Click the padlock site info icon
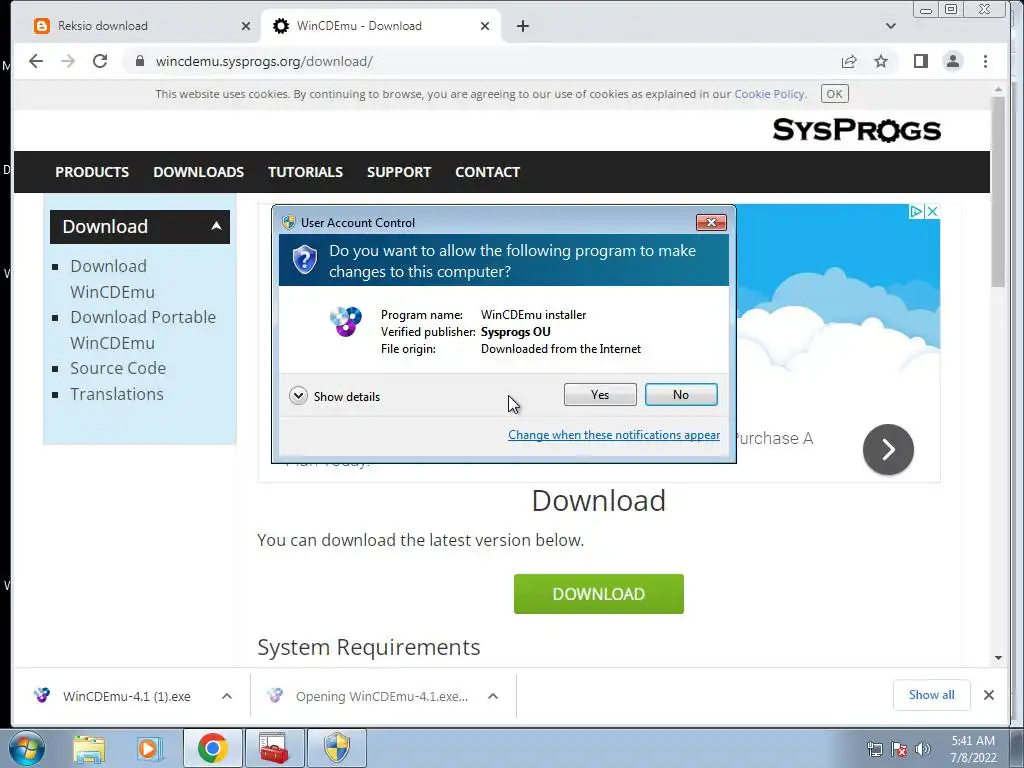The image size is (1024, 768). [x=140, y=61]
